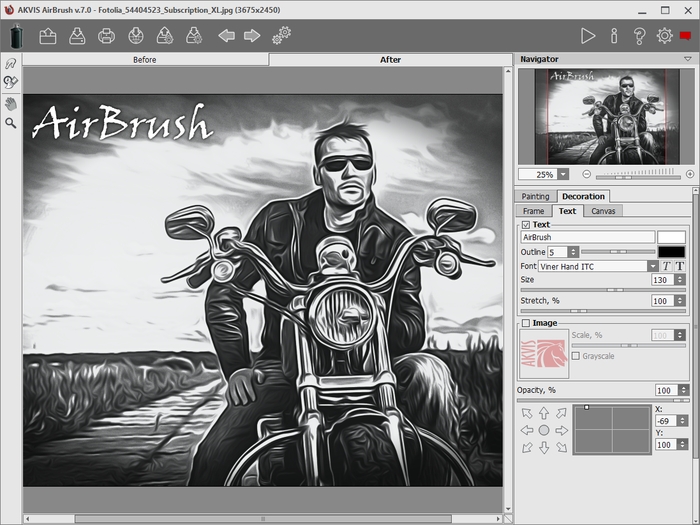Screen dimensions: 700x525
Task: Apply bold style to text
Action: pyautogui.click(x=679, y=266)
